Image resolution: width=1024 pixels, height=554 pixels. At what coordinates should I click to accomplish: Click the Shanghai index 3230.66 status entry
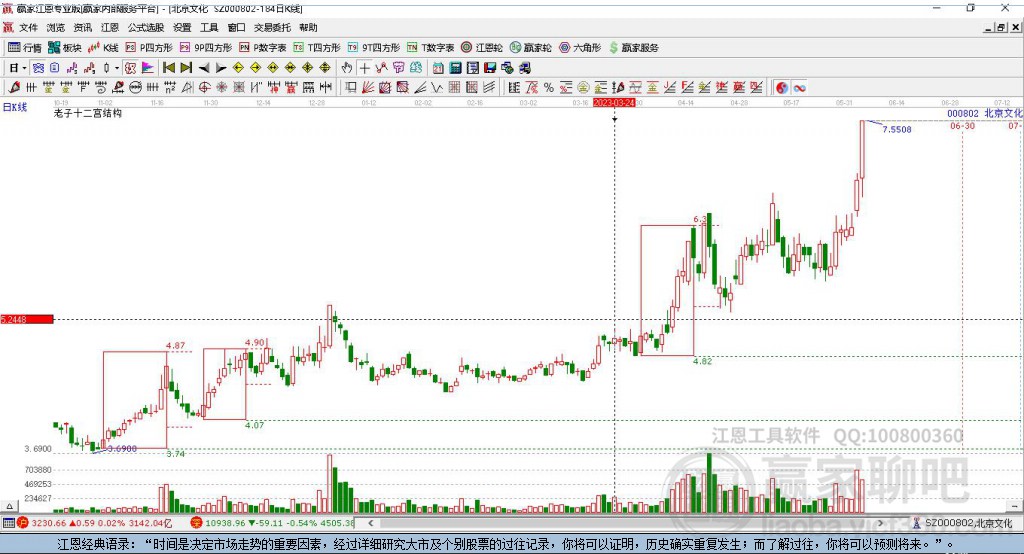click(95, 523)
